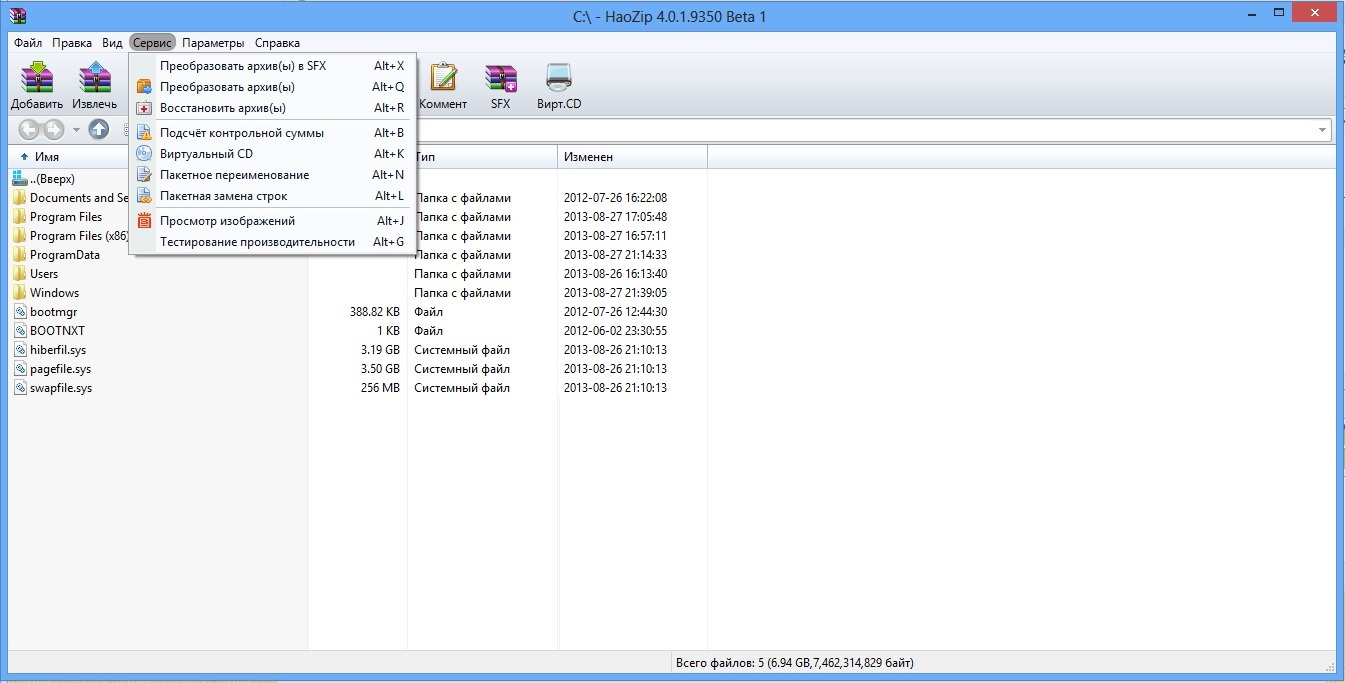Click the 3.19 GB size cell
Screen dimensions: 1345x683
coord(380,350)
